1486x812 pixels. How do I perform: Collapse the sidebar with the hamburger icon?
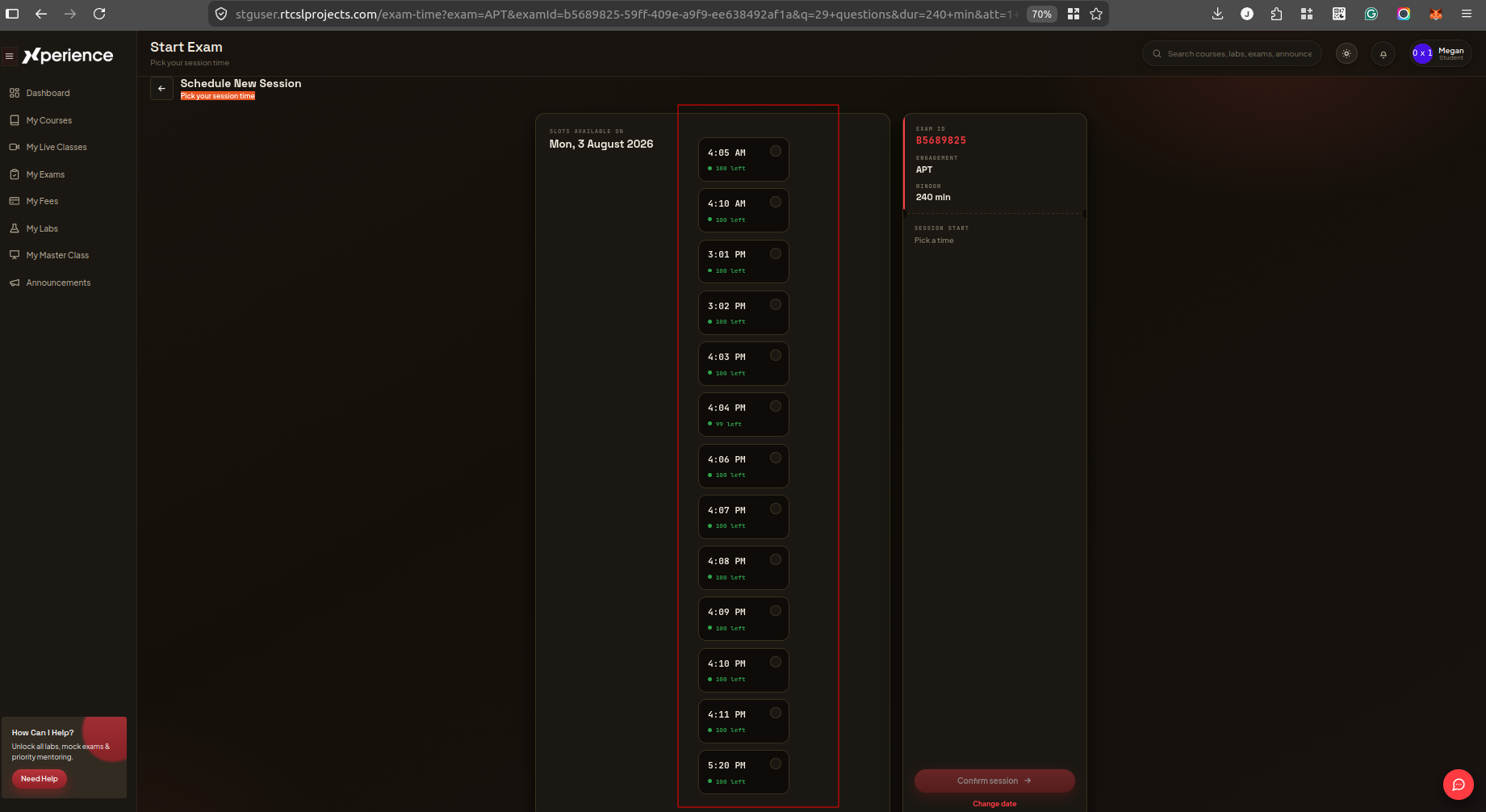coord(10,56)
